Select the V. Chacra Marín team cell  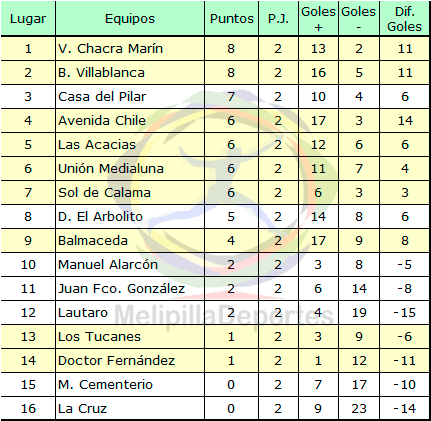tap(130, 49)
